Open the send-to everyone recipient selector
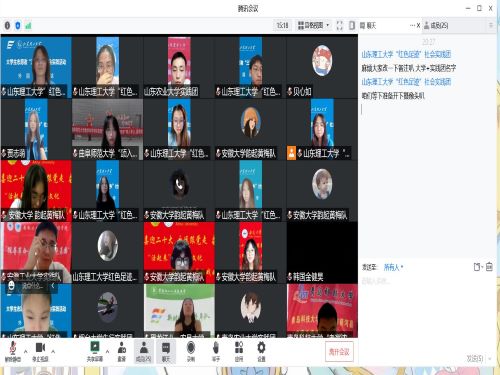This screenshot has width=500, height=375. (394, 267)
